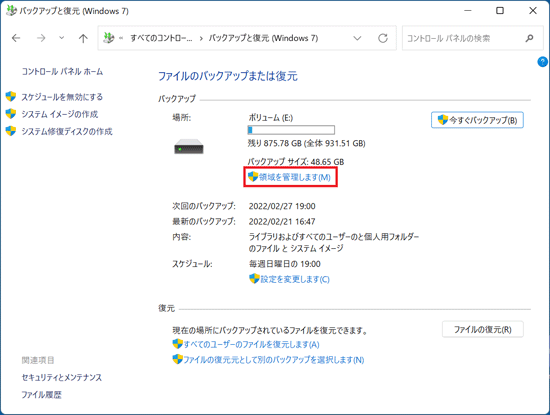Click shield icon beside "領域を管理します(M)"
This screenshot has height=415, width=550.
click(253, 176)
